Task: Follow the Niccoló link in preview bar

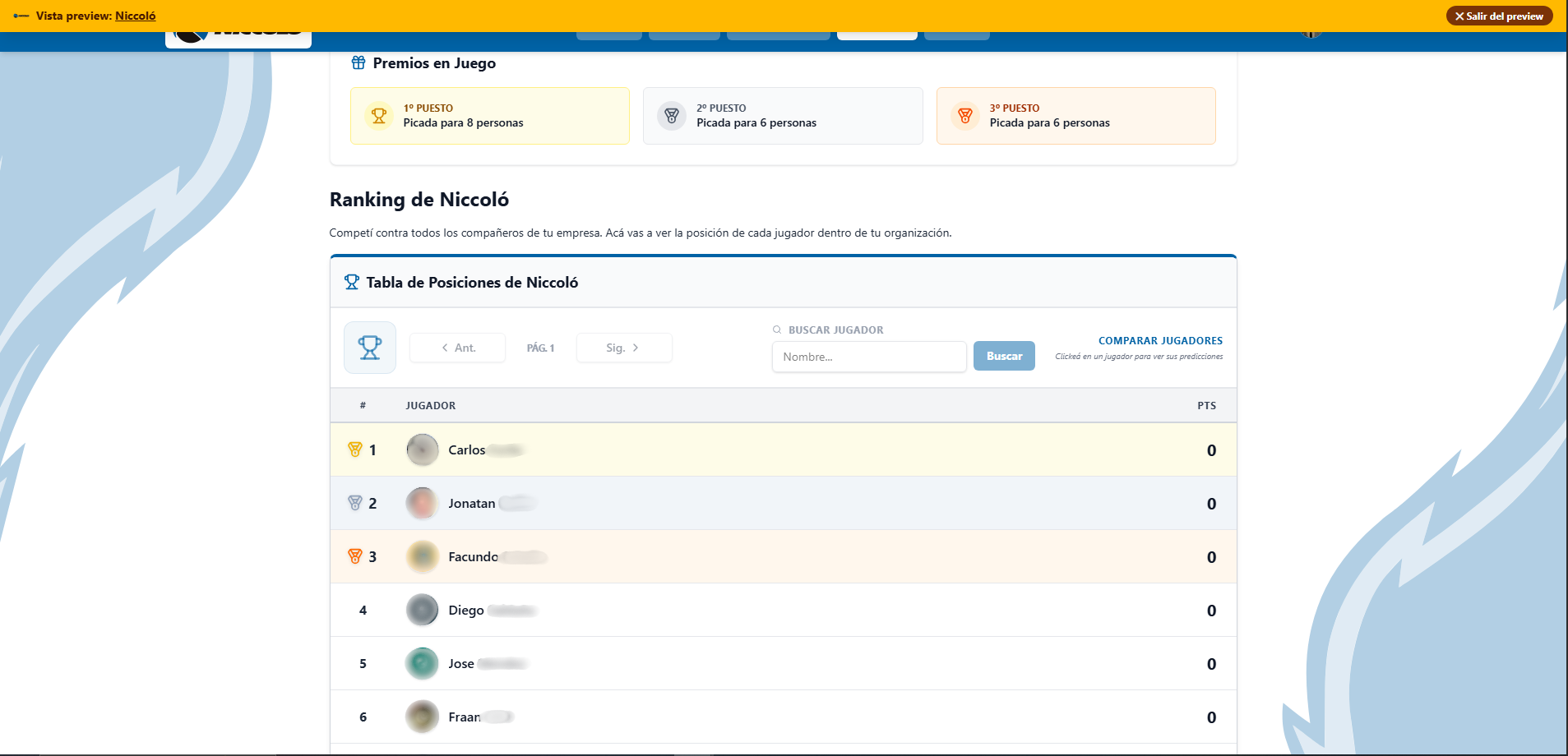Action: [136, 16]
